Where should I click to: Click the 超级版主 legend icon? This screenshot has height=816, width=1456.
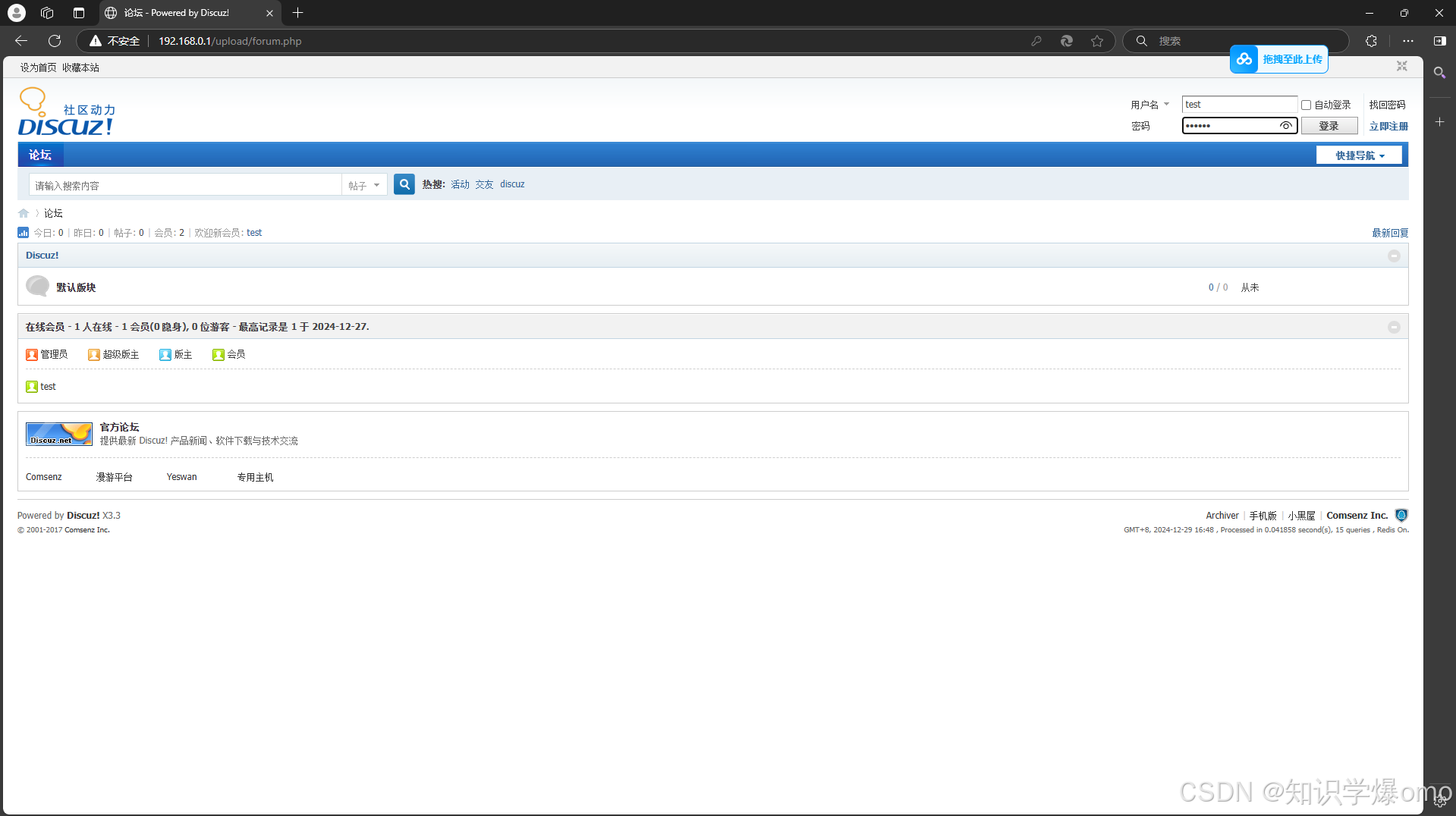point(94,354)
